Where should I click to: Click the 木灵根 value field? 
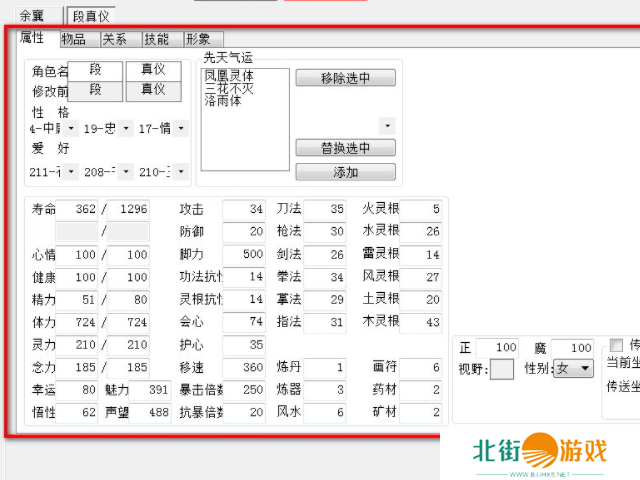pyautogui.click(x=422, y=322)
